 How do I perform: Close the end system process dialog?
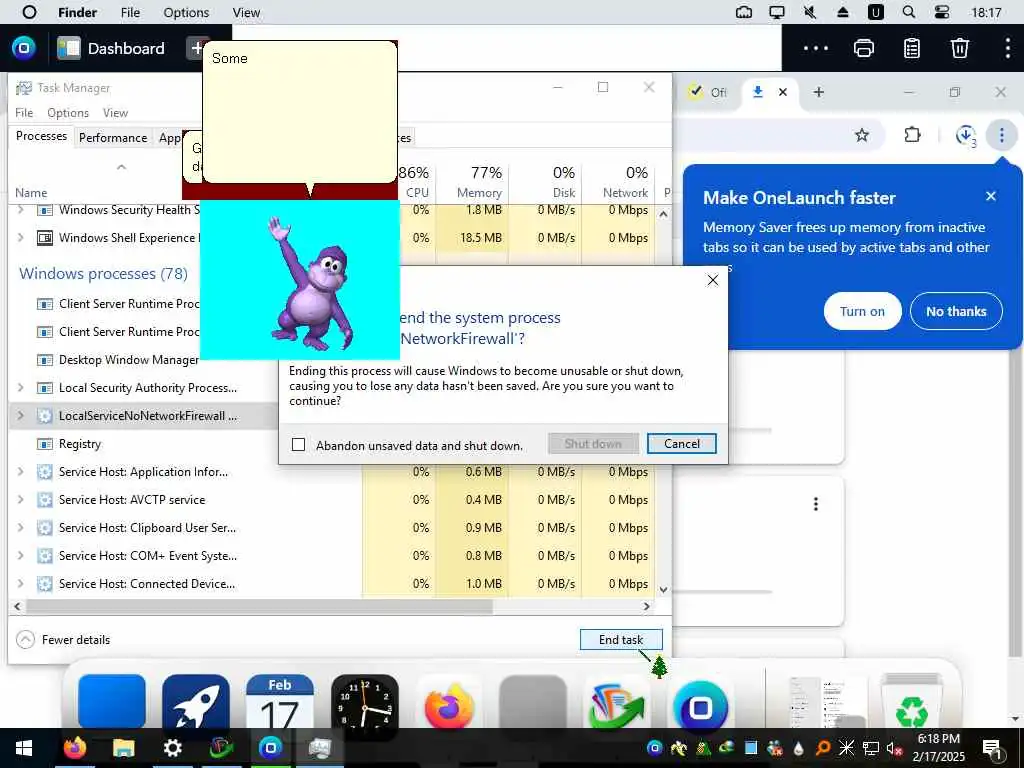coord(712,280)
